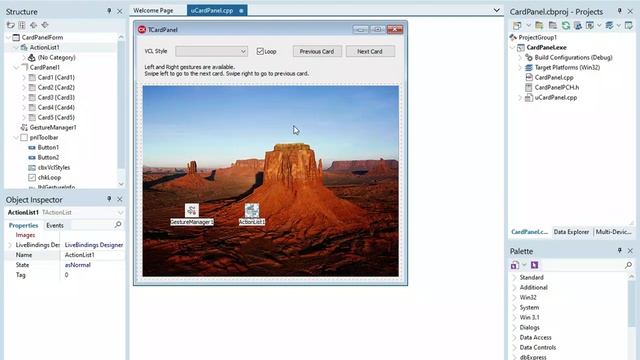Expand the Standard palette category
Screen dimensions: 640x360
pyautogui.click(x=514, y=278)
